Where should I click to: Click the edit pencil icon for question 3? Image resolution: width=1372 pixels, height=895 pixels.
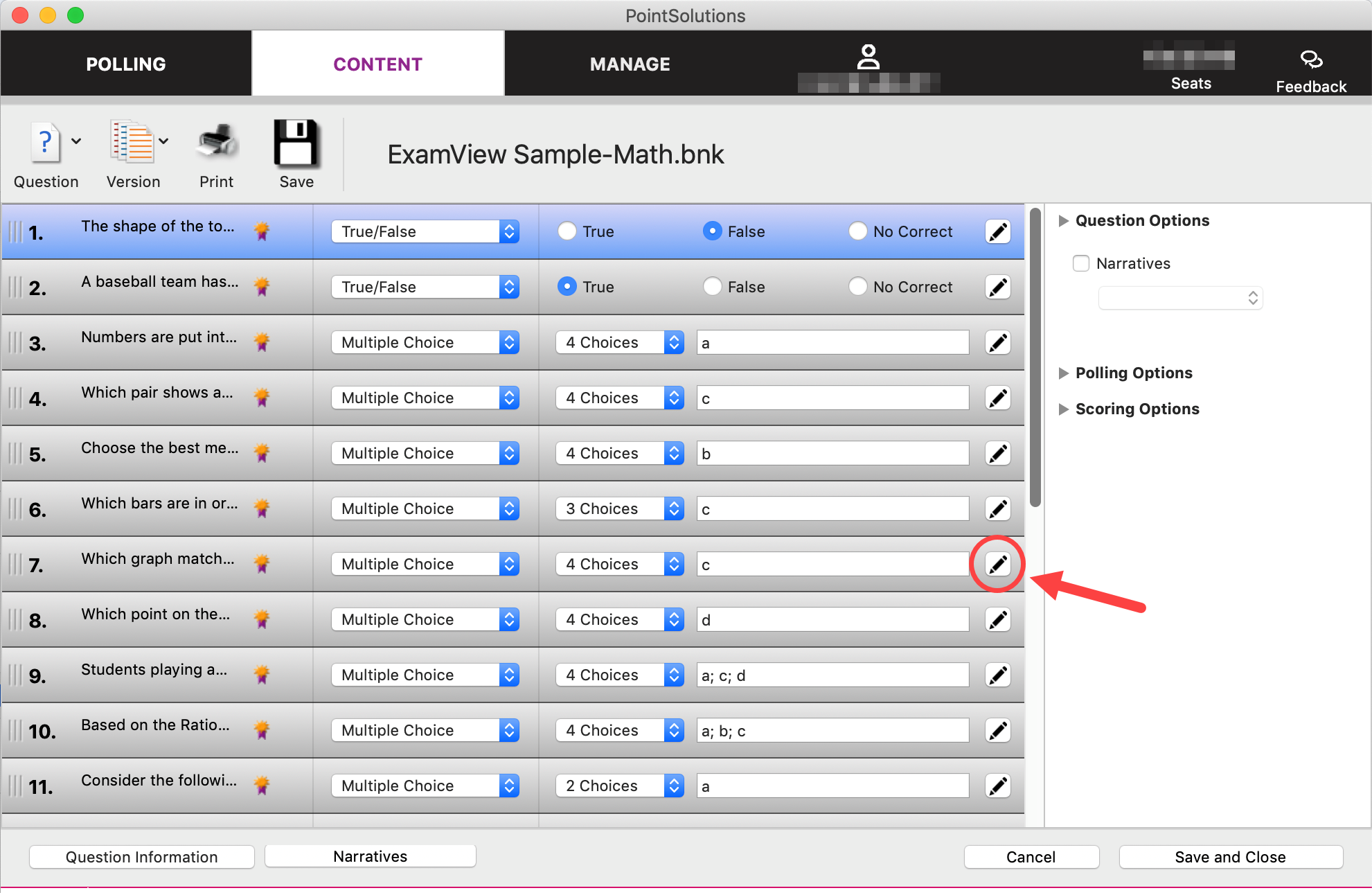[x=997, y=342]
